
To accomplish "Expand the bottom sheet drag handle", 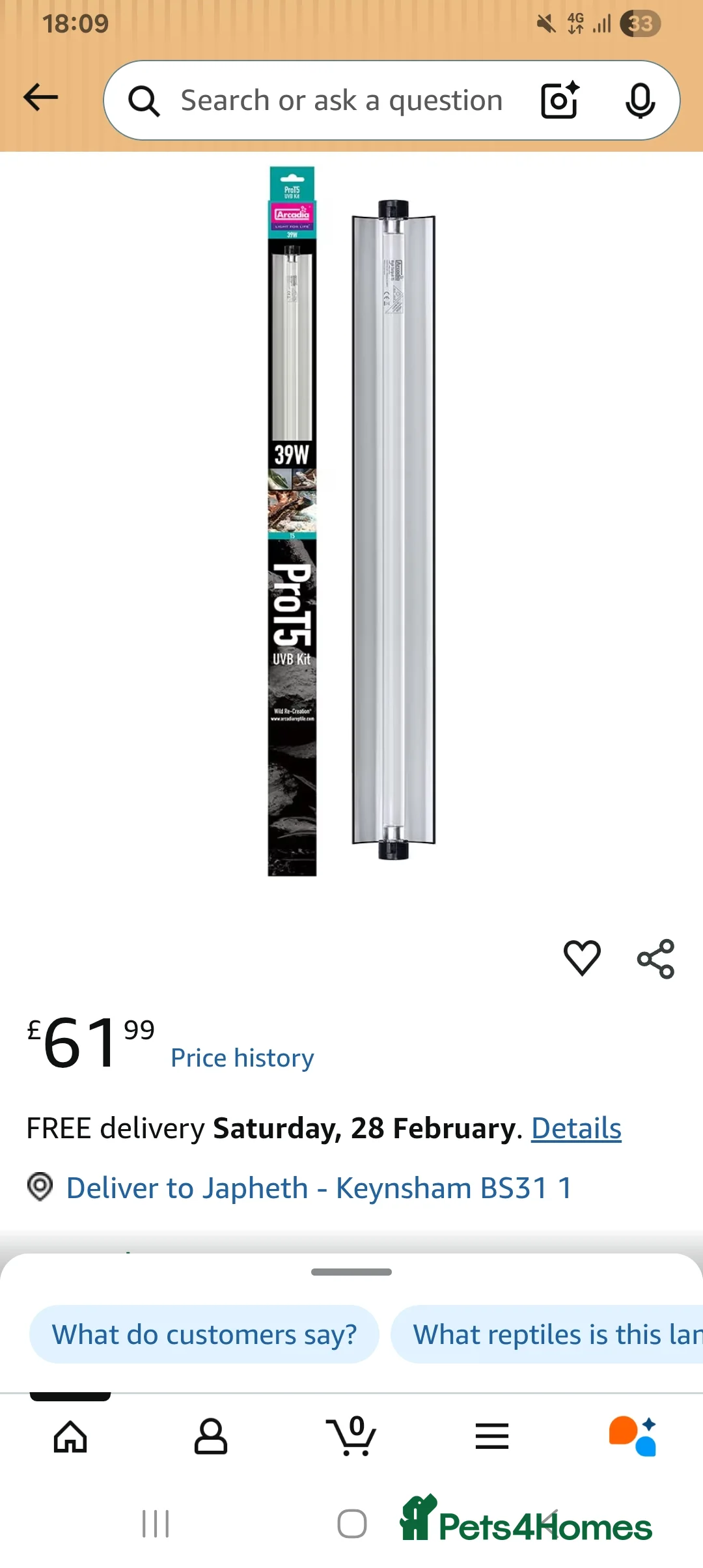I will 351,1272.
